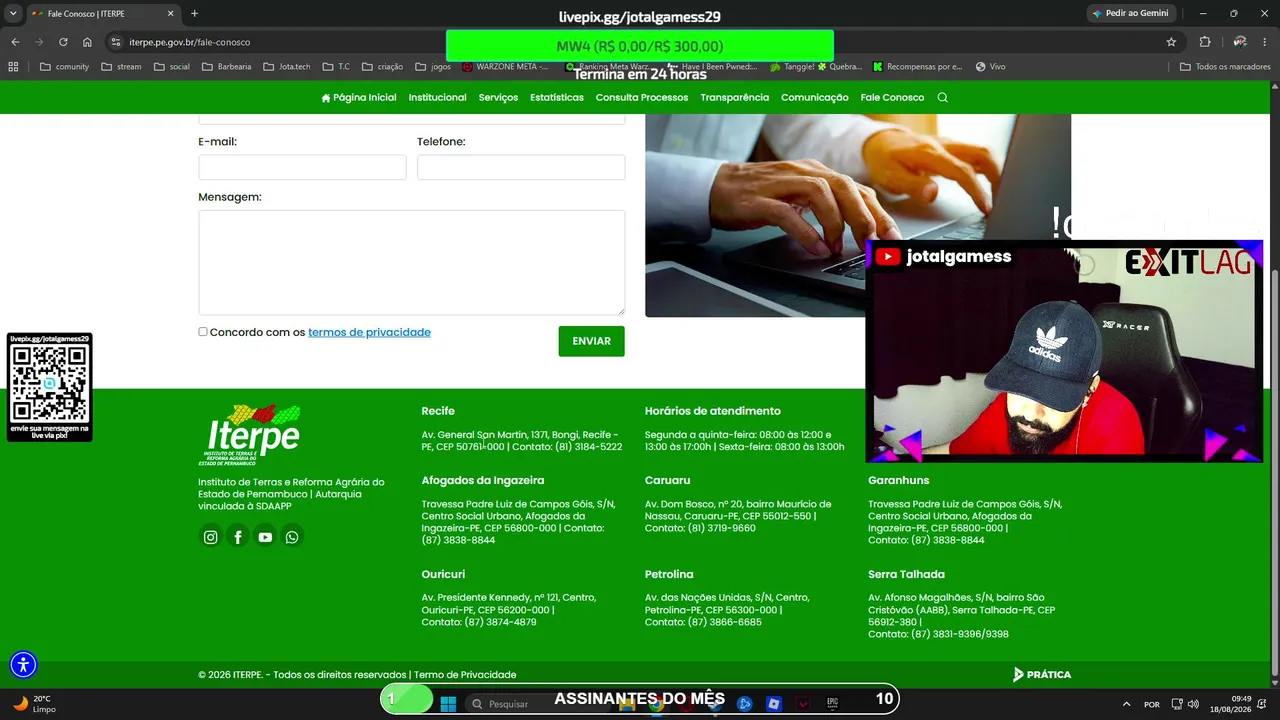Open ITERPE's Facebook page icon
Screen dimensions: 1280x720
pos(238,537)
